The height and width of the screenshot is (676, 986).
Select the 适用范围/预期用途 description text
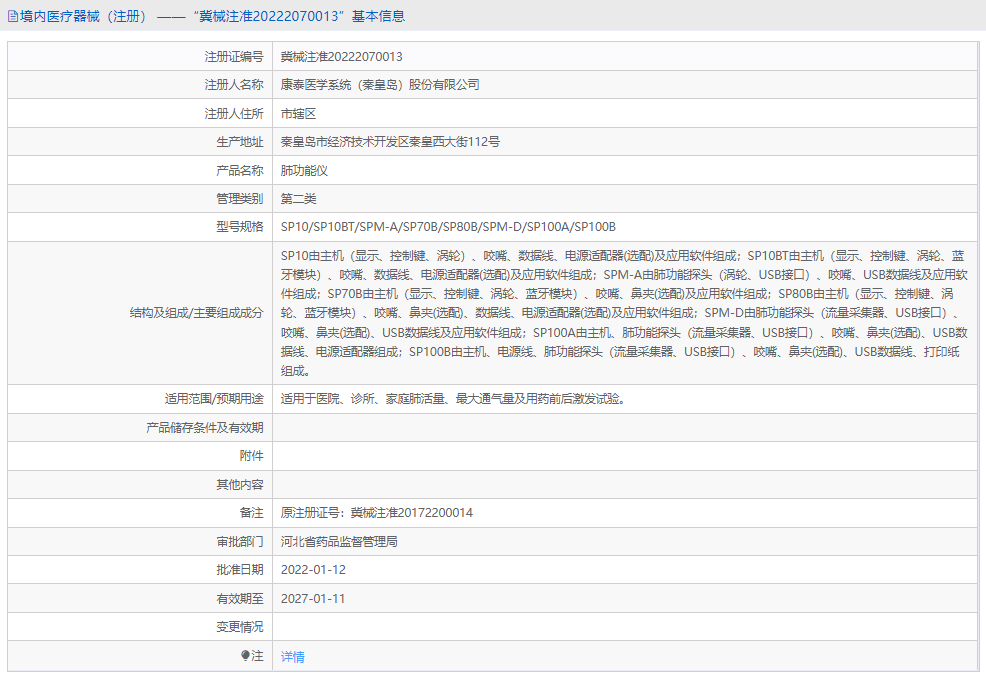click(449, 398)
